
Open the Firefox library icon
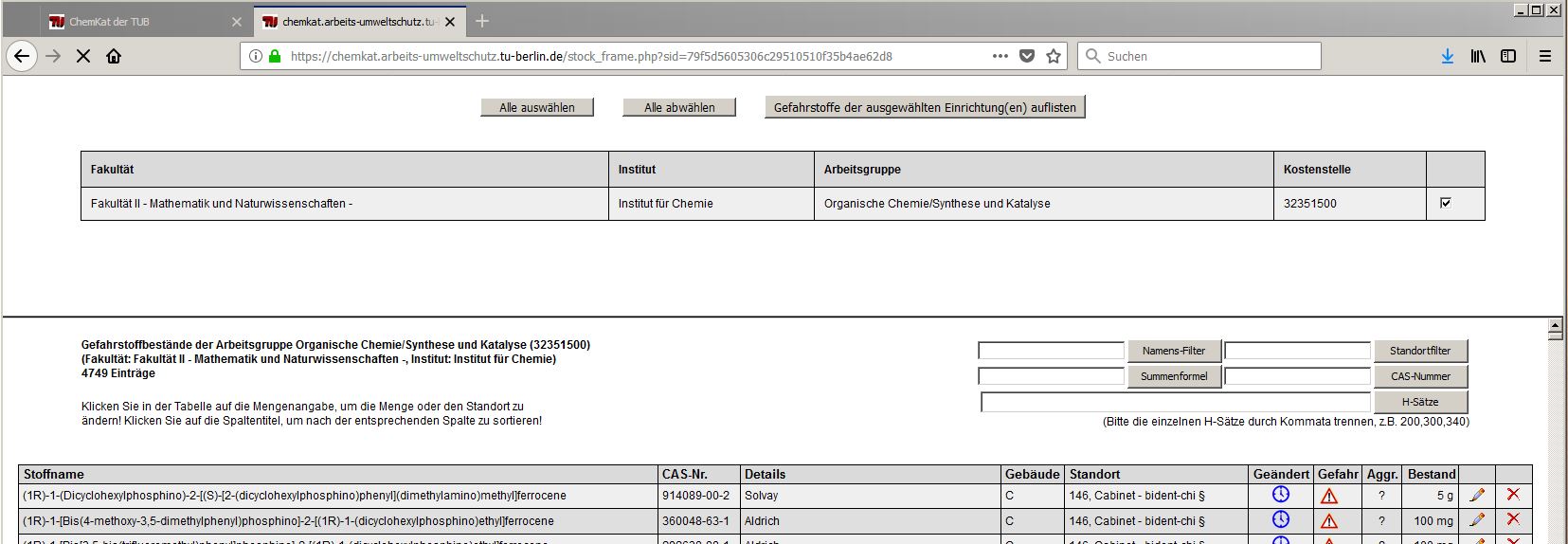click(x=1477, y=56)
